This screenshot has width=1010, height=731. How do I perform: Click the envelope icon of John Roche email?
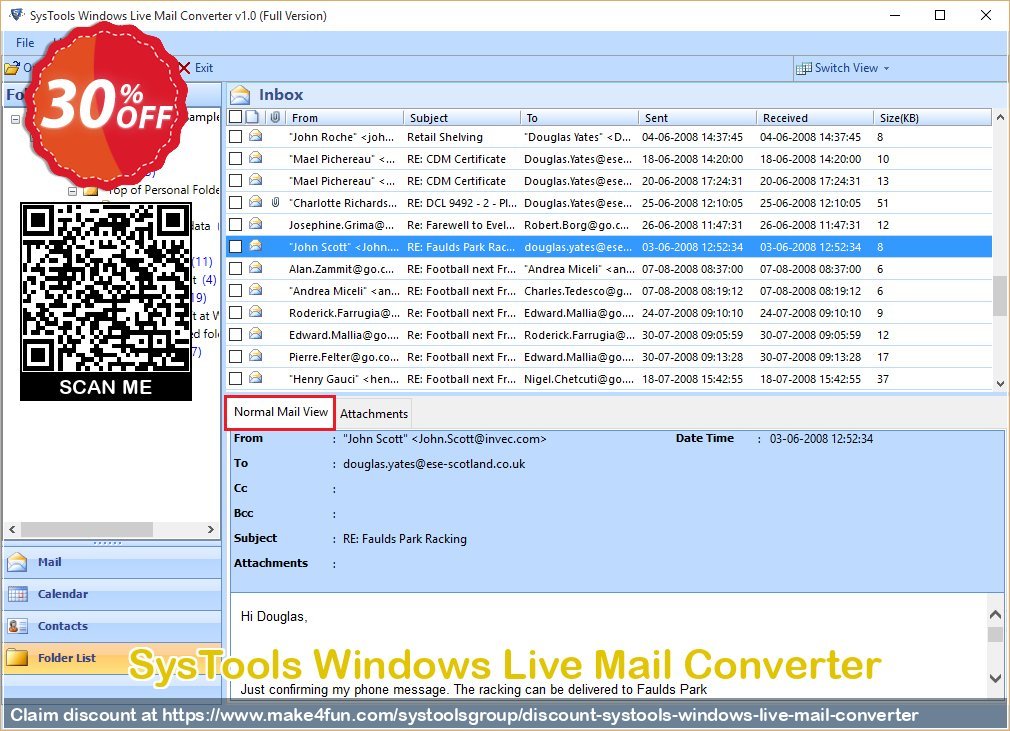coord(256,137)
